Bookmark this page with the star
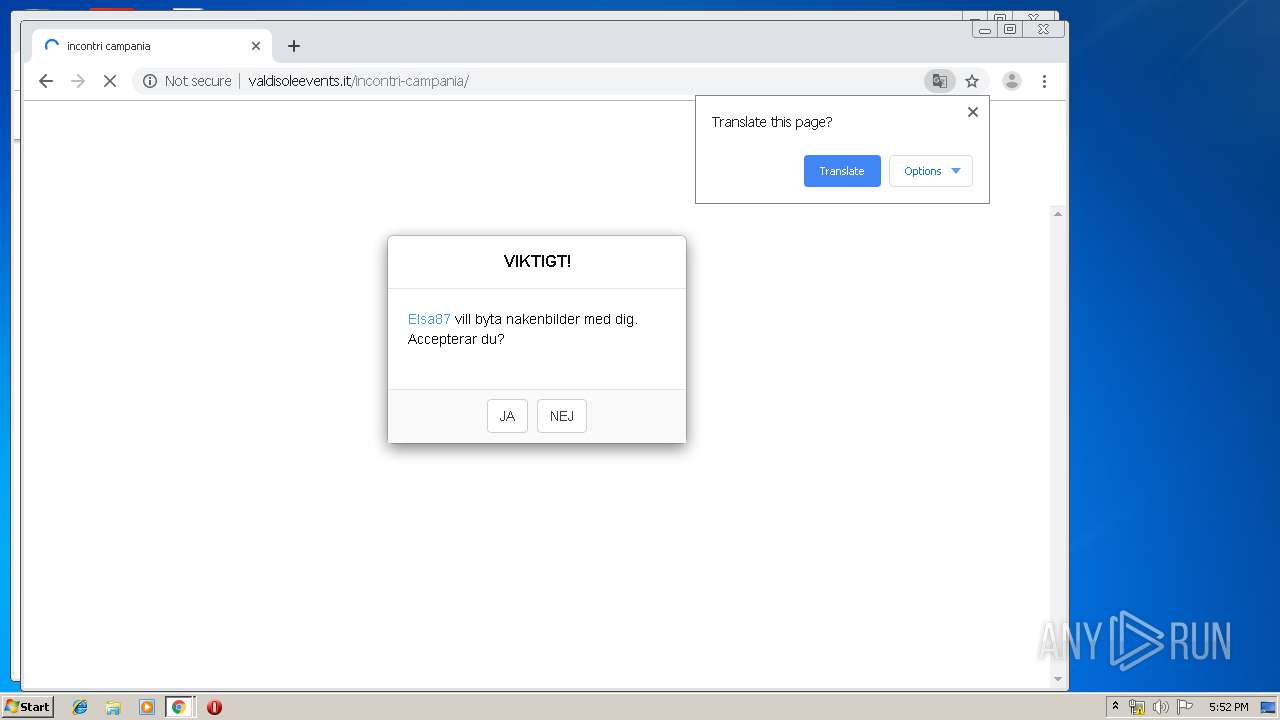The width and height of the screenshot is (1280, 720). click(x=972, y=81)
